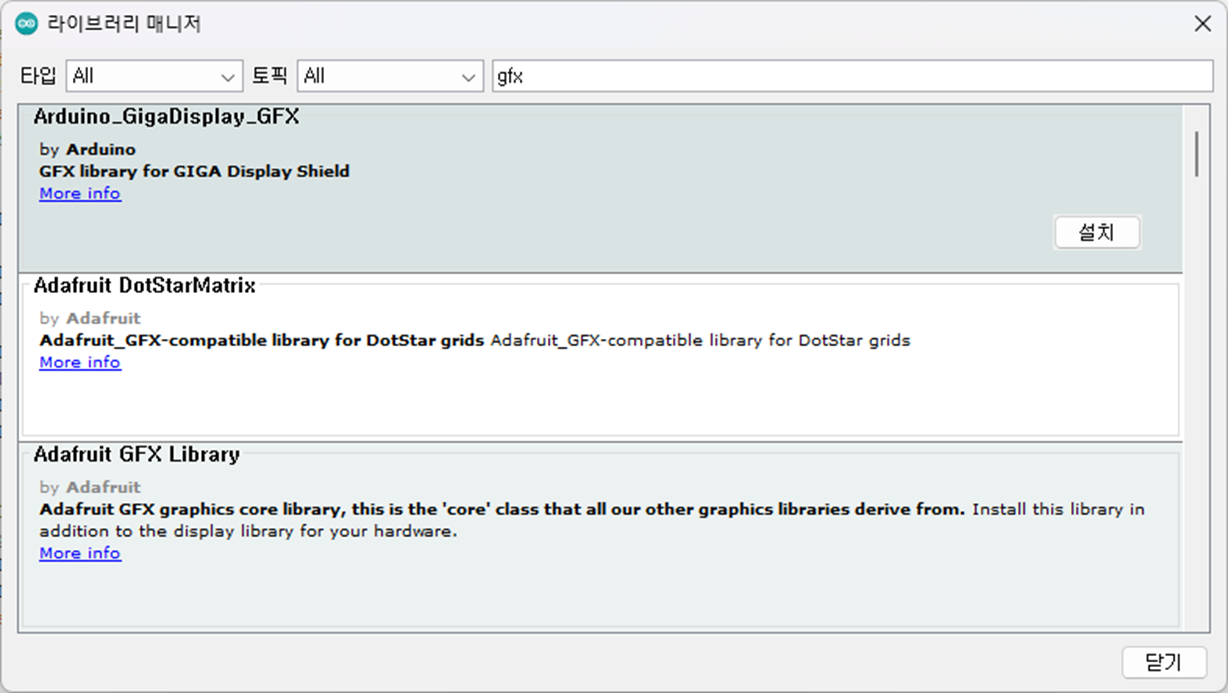This screenshot has height=693, width=1228.
Task: Install the Arduino_GigaDisplay_GFX library with 설치
Action: click(1097, 232)
